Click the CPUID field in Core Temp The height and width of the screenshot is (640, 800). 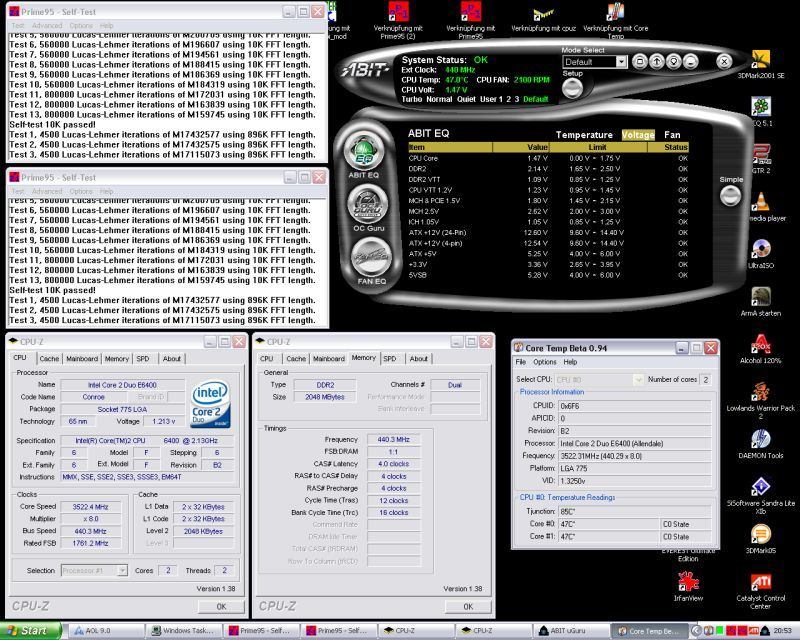[x=635, y=406]
